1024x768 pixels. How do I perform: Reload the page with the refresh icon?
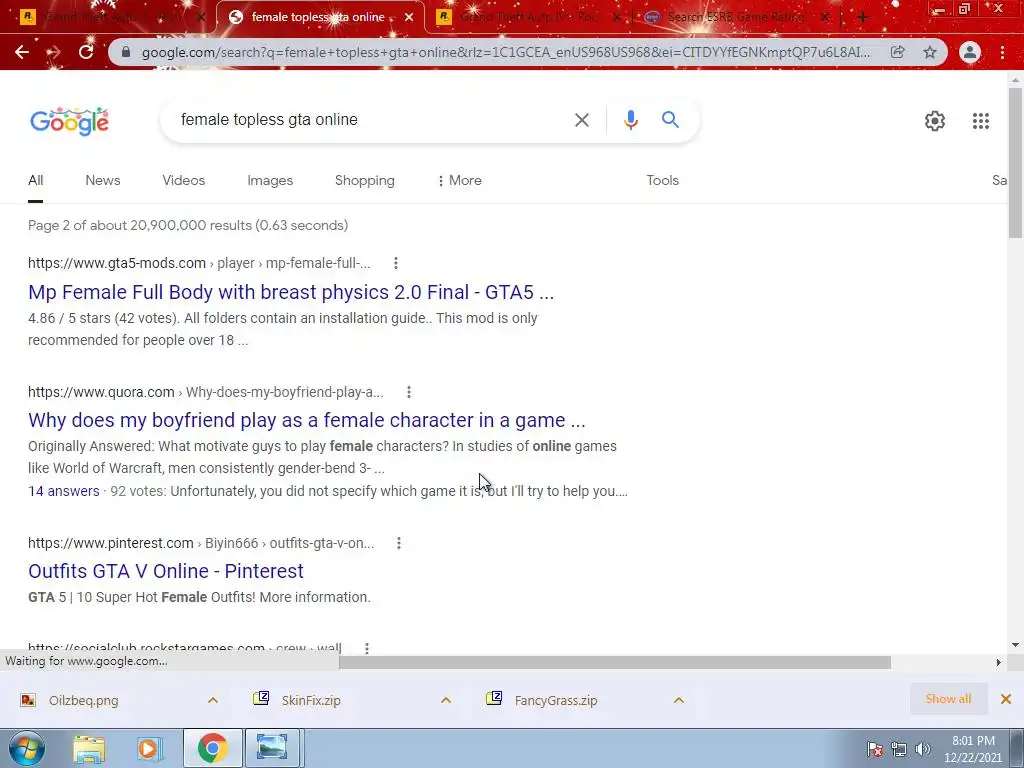pos(86,52)
